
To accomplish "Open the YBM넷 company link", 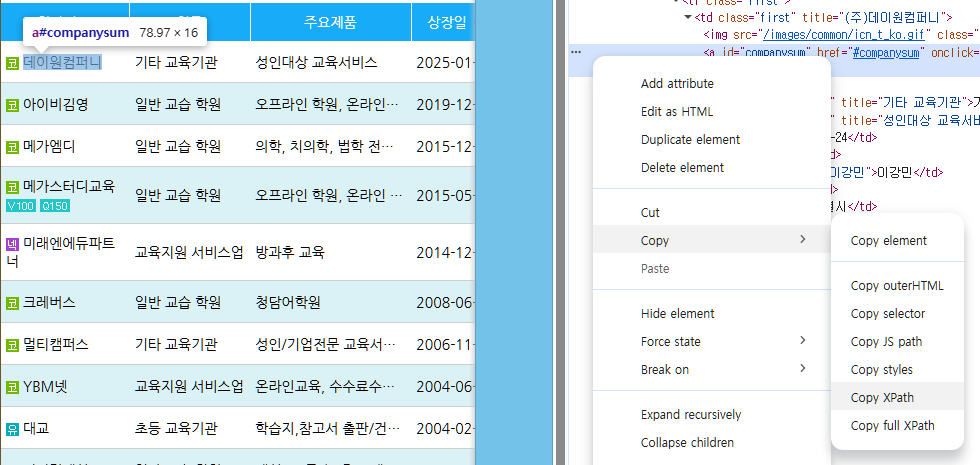I will pyautogui.click(x=45, y=387).
